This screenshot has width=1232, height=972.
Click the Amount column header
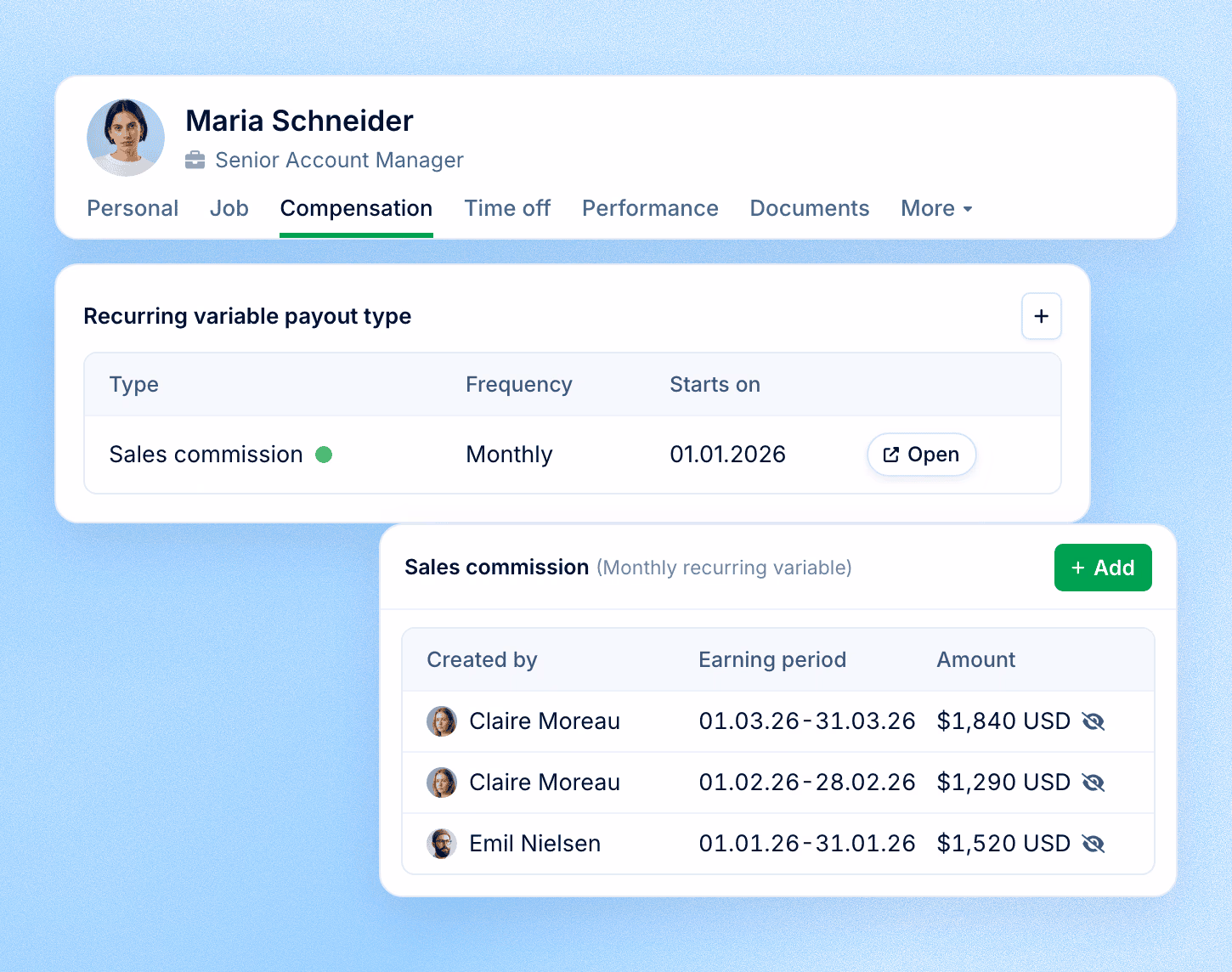click(976, 660)
